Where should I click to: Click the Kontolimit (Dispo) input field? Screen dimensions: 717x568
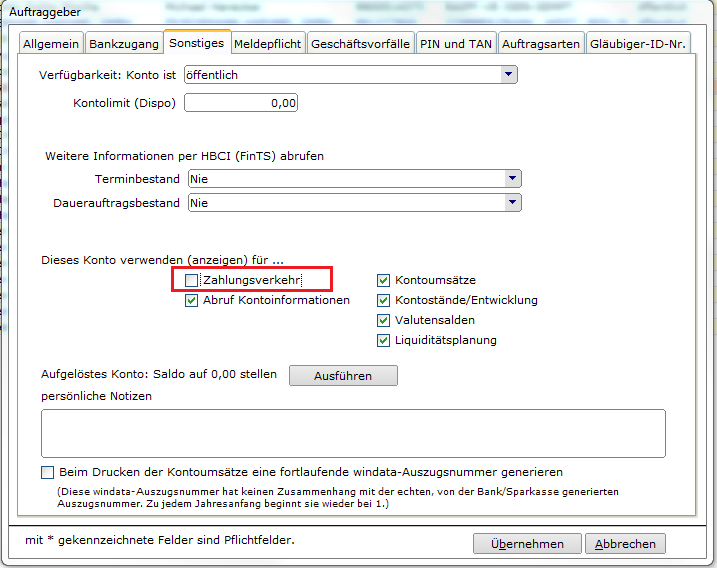point(241,102)
